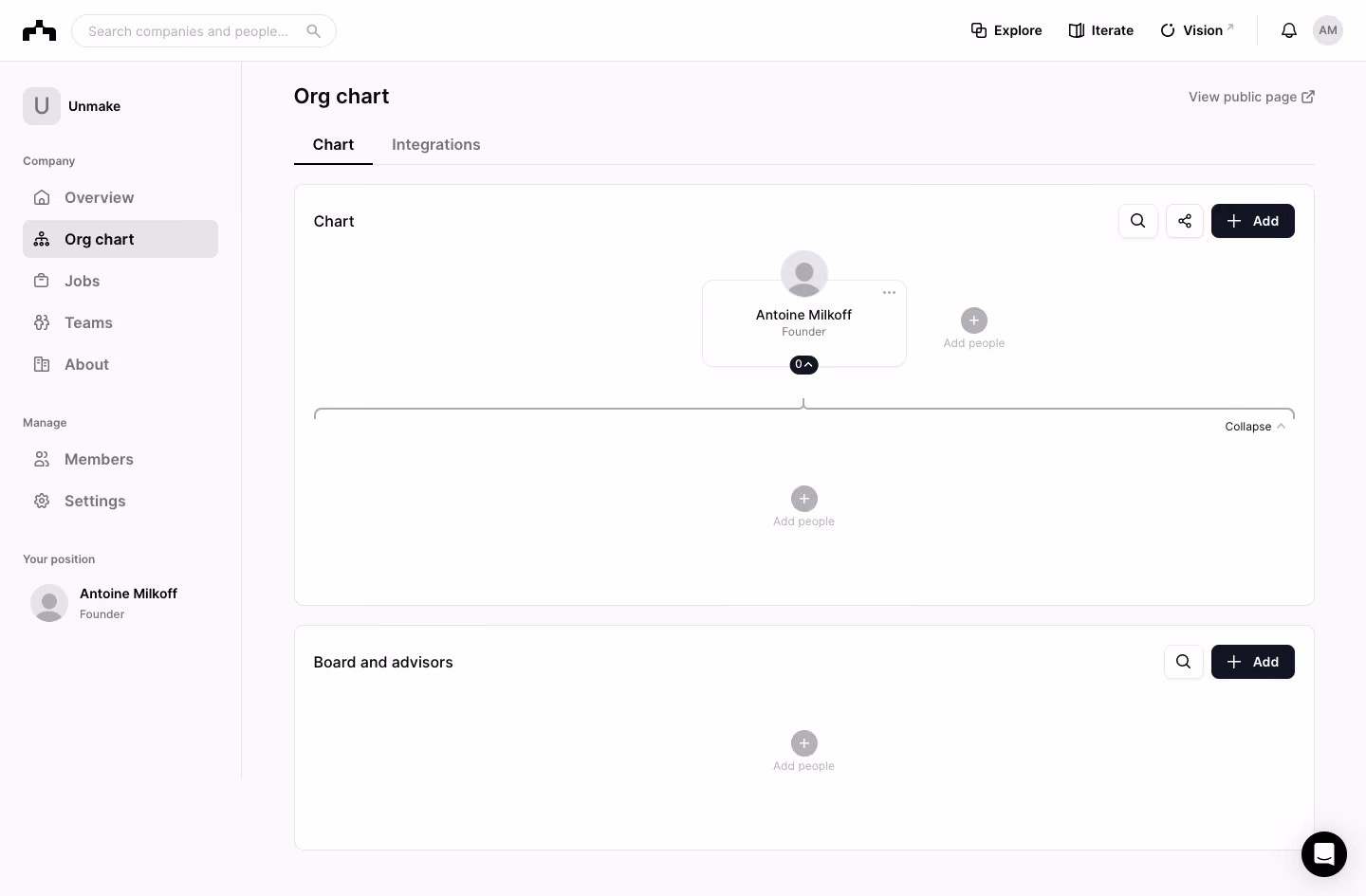Click the Unmake company name in the sidebar
Screen dimensions: 1366x896
(x=95, y=106)
